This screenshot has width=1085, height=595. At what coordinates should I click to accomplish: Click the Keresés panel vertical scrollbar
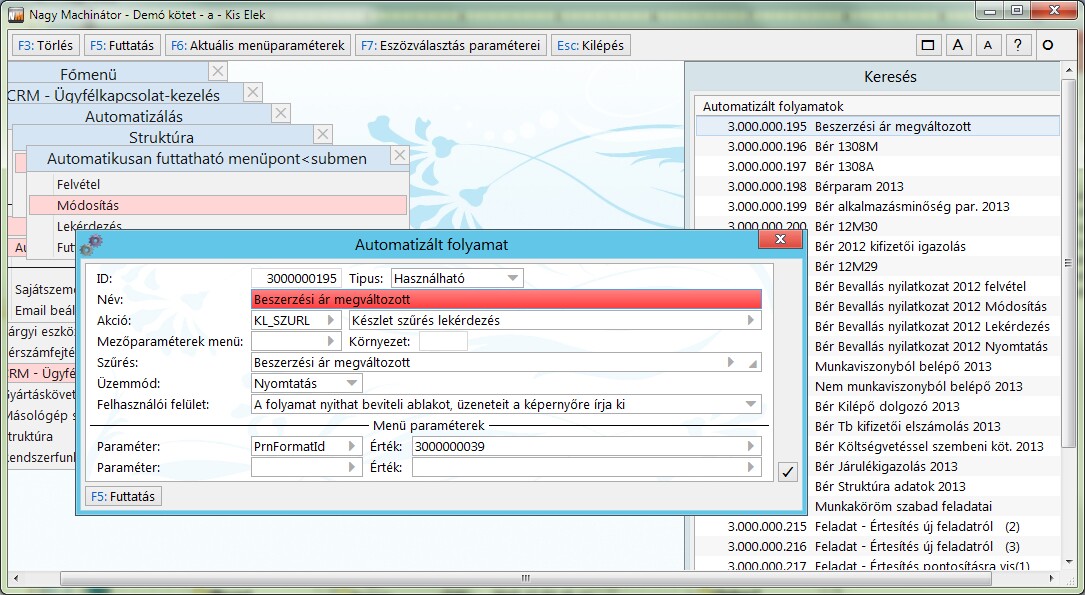point(1068,263)
